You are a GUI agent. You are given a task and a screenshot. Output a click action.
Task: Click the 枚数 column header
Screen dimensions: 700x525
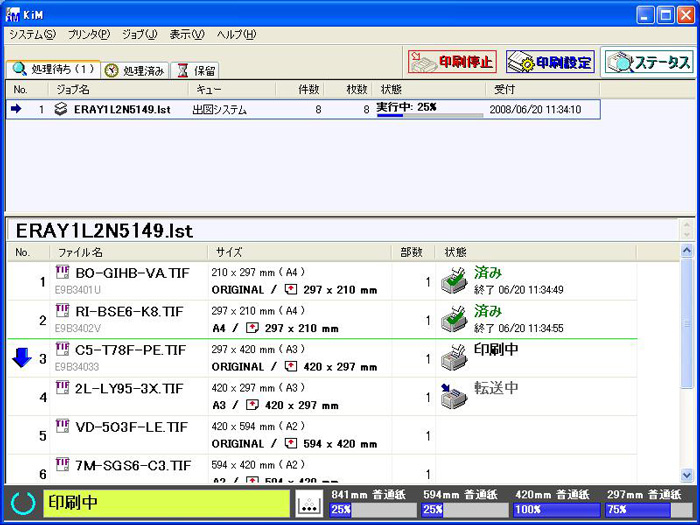pyautogui.click(x=349, y=90)
